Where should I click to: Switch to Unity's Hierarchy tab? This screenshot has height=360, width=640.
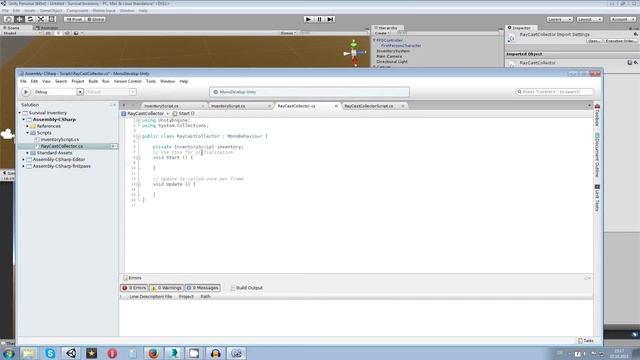[386, 28]
